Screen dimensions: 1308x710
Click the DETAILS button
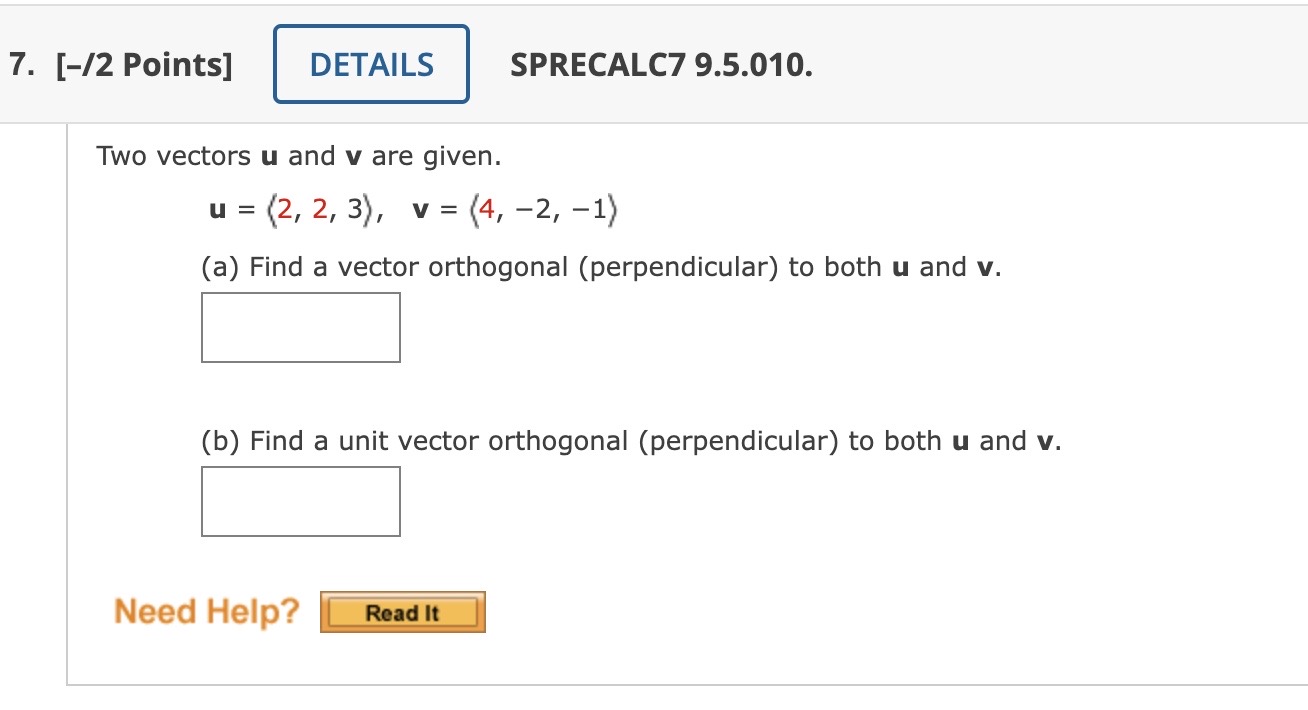point(371,65)
